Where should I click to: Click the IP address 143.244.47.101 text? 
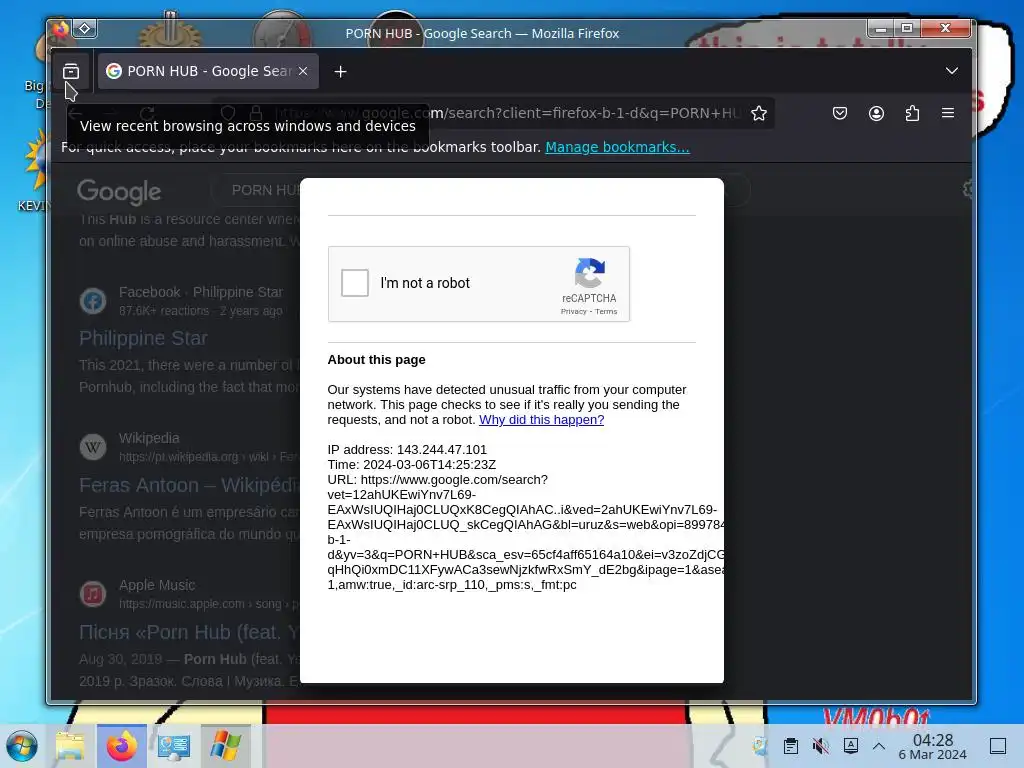coord(407,449)
